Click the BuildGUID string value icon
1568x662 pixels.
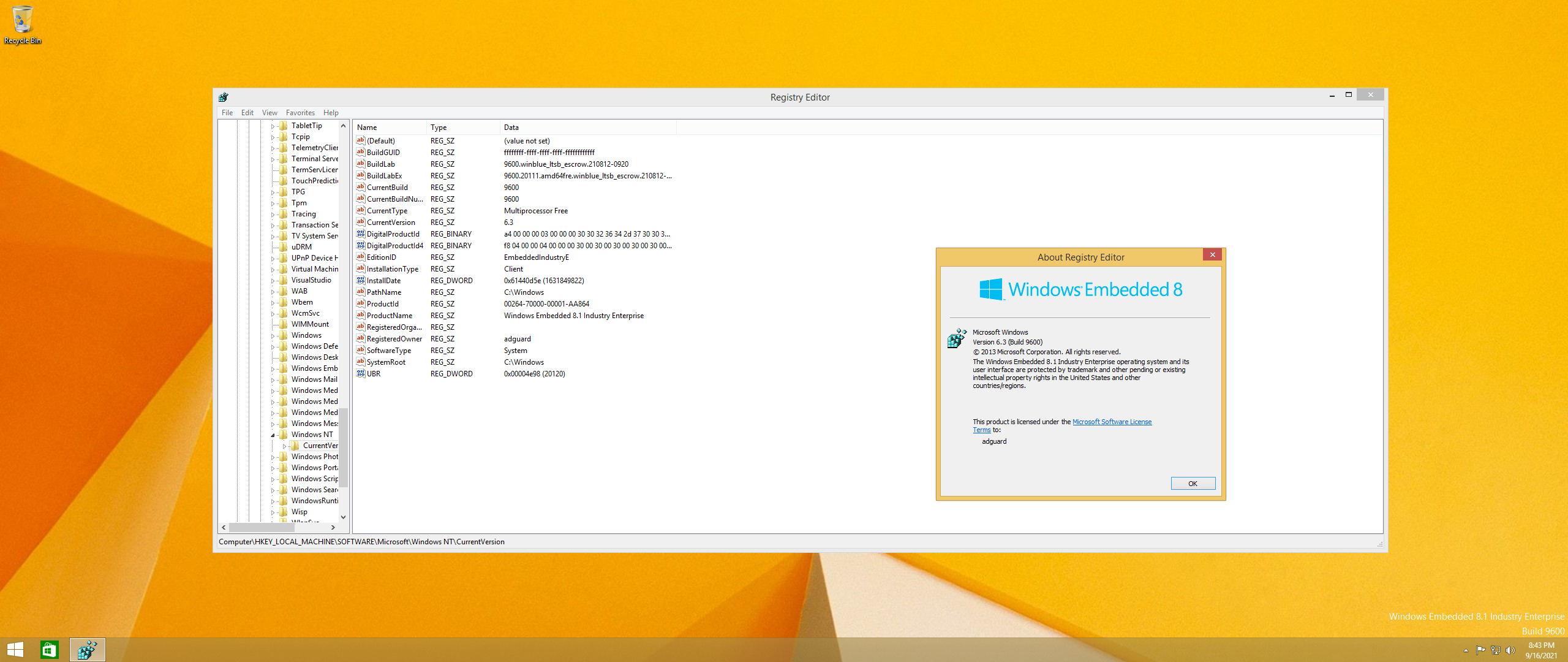(361, 152)
